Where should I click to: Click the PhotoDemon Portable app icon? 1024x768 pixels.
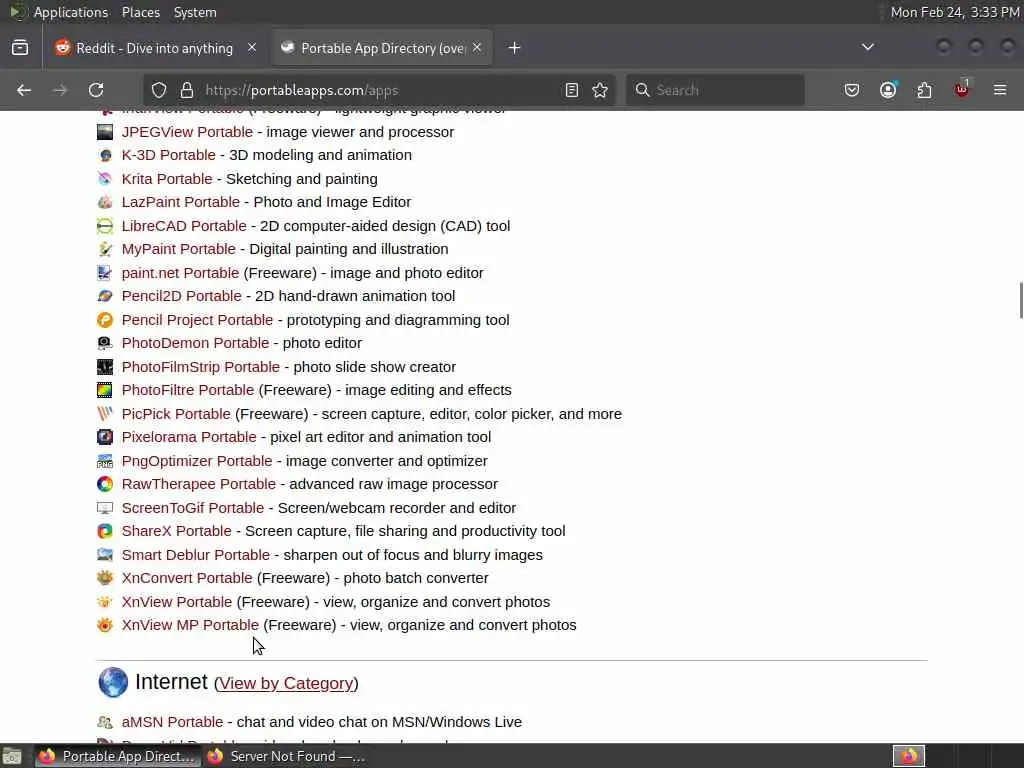pos(104,344)
